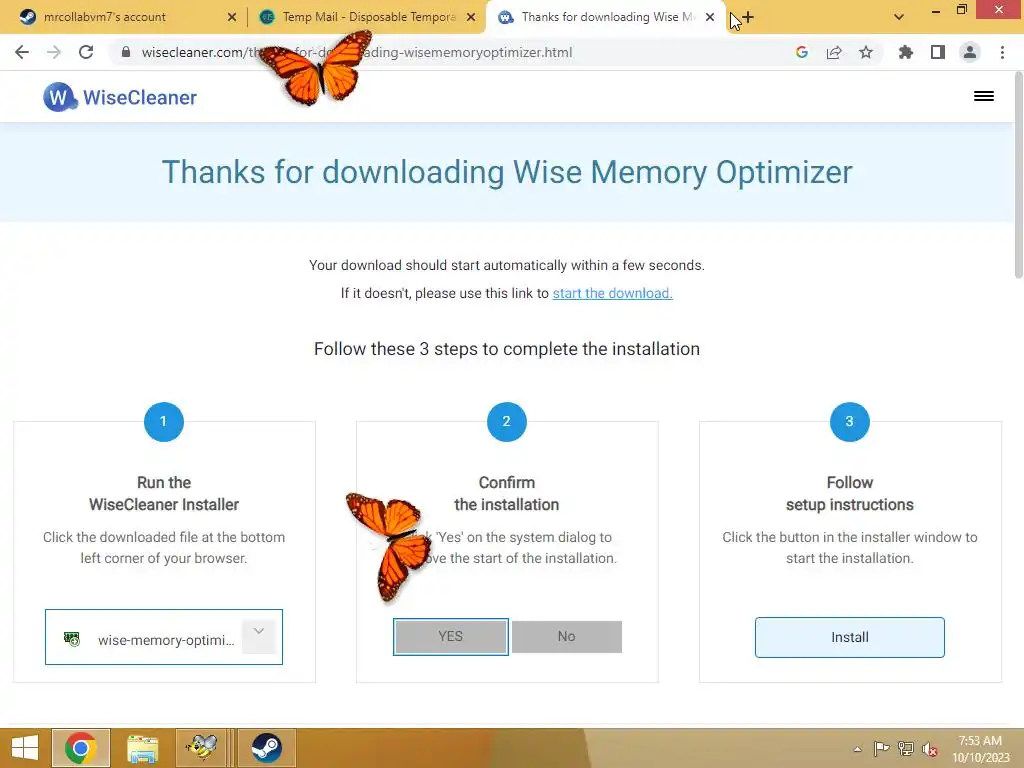This screenshot has width=1024, height=768.
Task: Share this page via share icon
Action: coord(834,52)
